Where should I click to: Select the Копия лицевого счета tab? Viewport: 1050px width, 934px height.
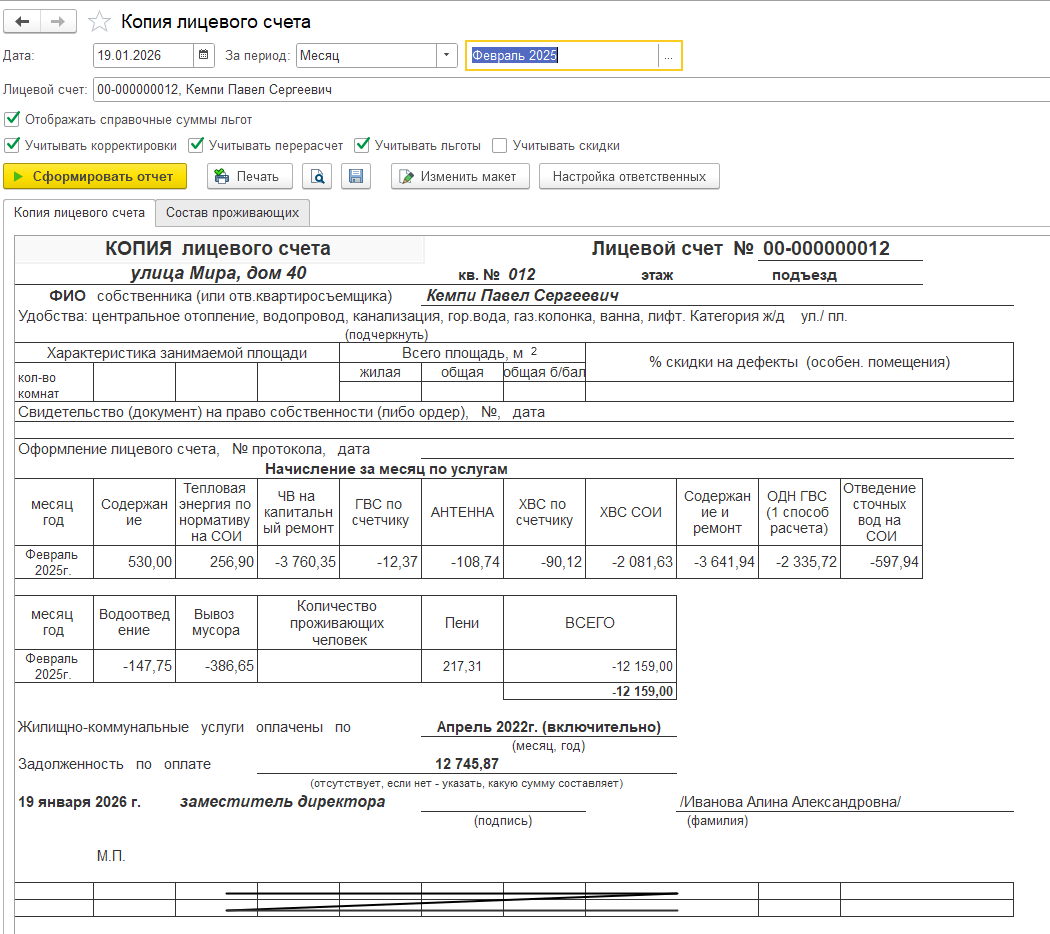click(x=79, y=213)
